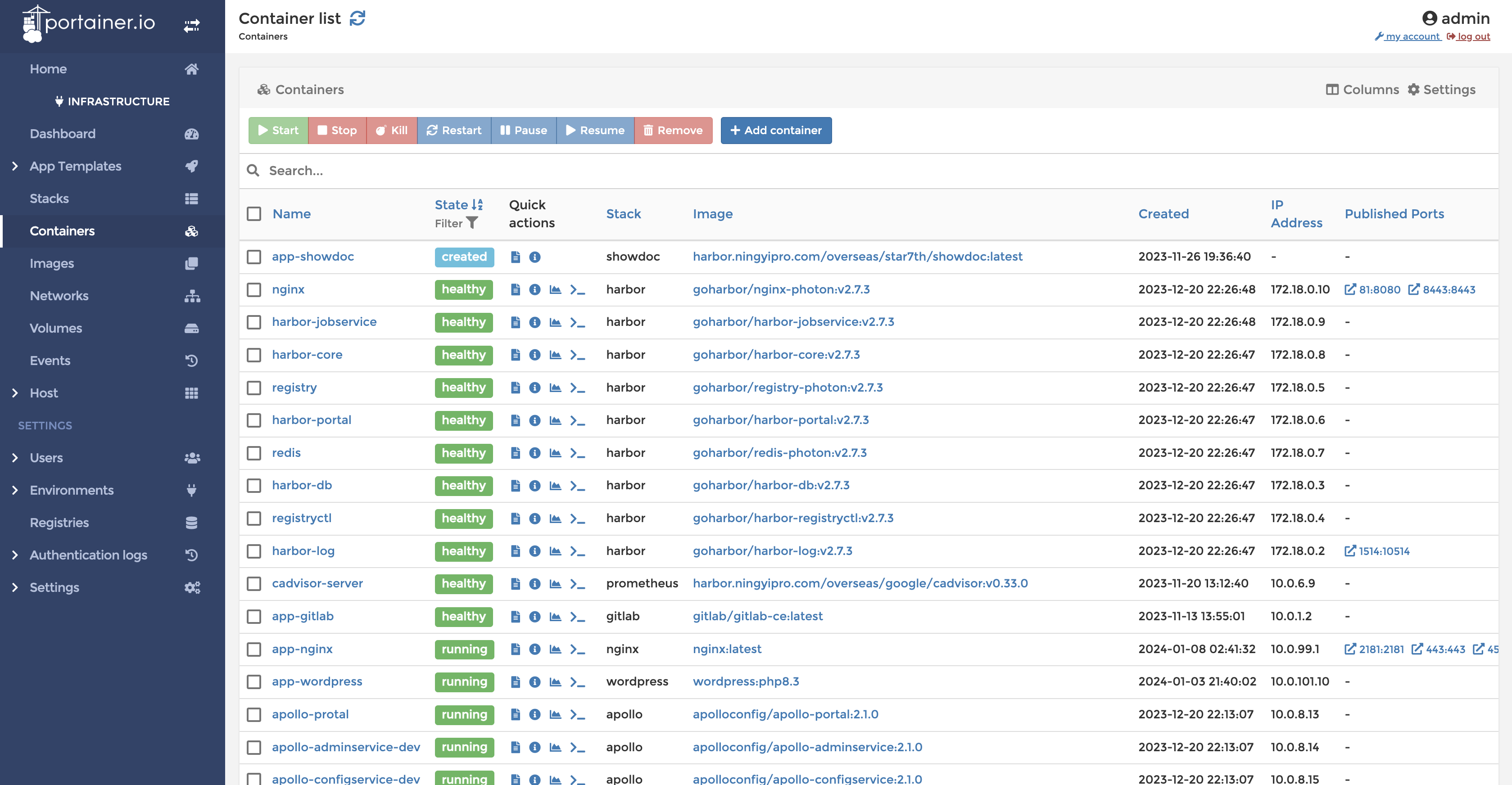Viewport: 1512px width, 785px height.
Task: Open my account link
Action: tap(1408, 36)
